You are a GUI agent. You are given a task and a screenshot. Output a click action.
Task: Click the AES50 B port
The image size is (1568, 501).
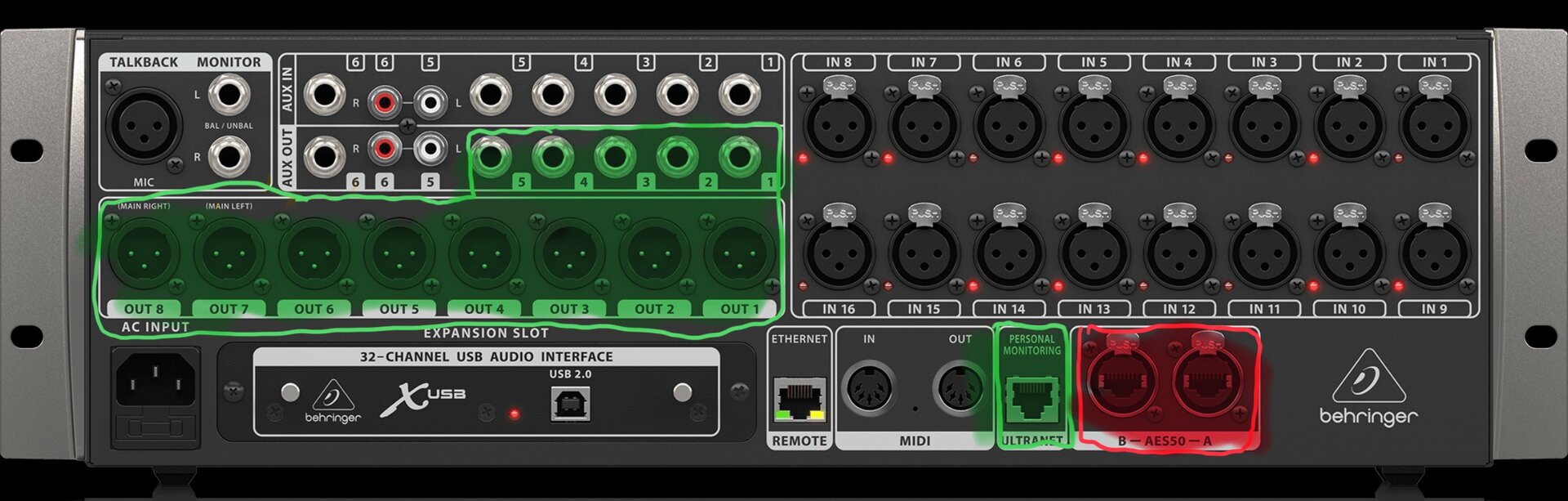click(1123, 382)
